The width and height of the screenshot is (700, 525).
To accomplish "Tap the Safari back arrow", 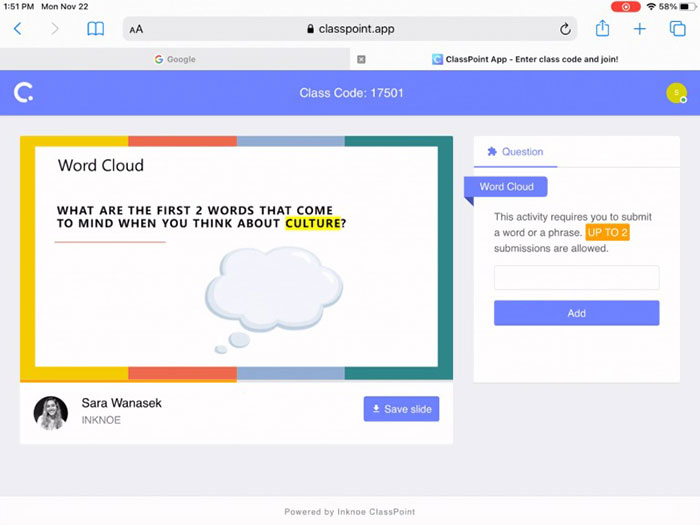I will tap(17, 29).
